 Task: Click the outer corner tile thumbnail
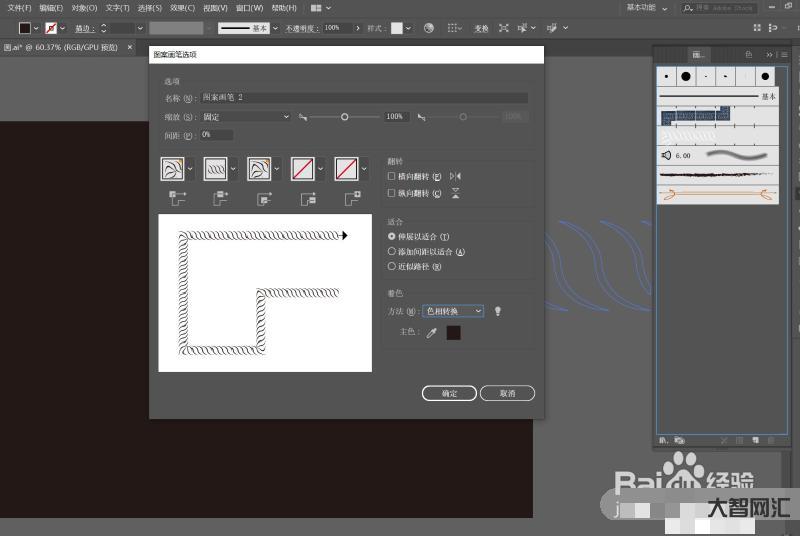[x=172, y=169]
